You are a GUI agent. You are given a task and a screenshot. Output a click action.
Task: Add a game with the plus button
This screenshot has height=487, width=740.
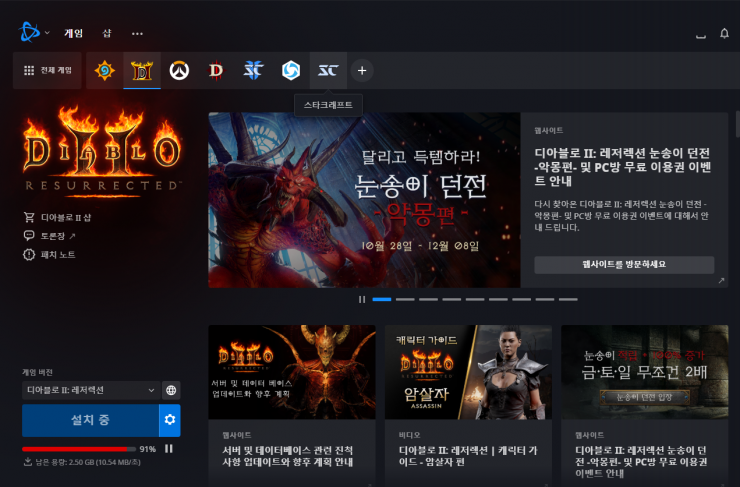tap(362, 71)
